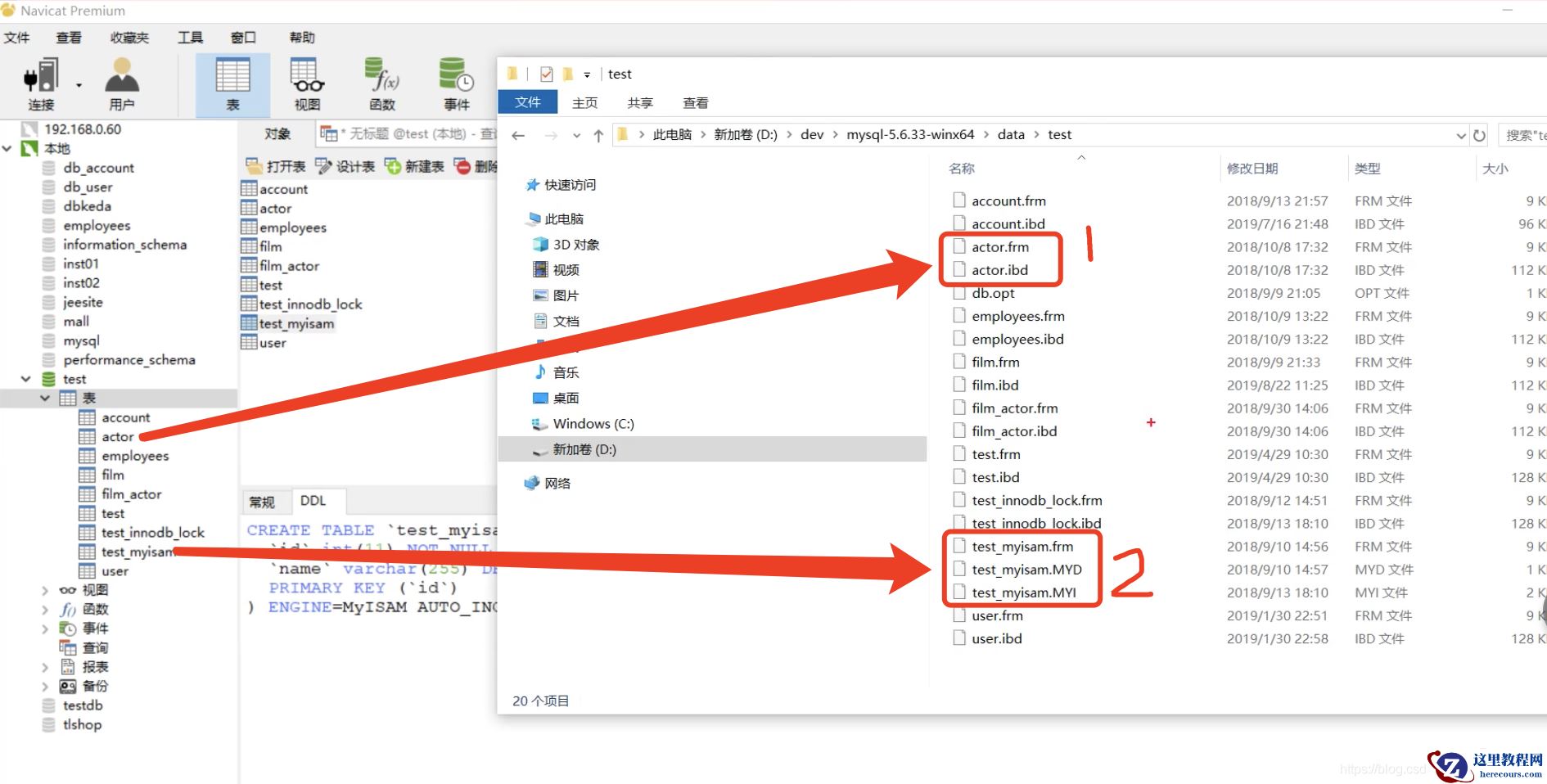This screenshot has height=784, width=1547.
Task: Open Quick Access in Explorer sidebar
Action: point(560,185)
